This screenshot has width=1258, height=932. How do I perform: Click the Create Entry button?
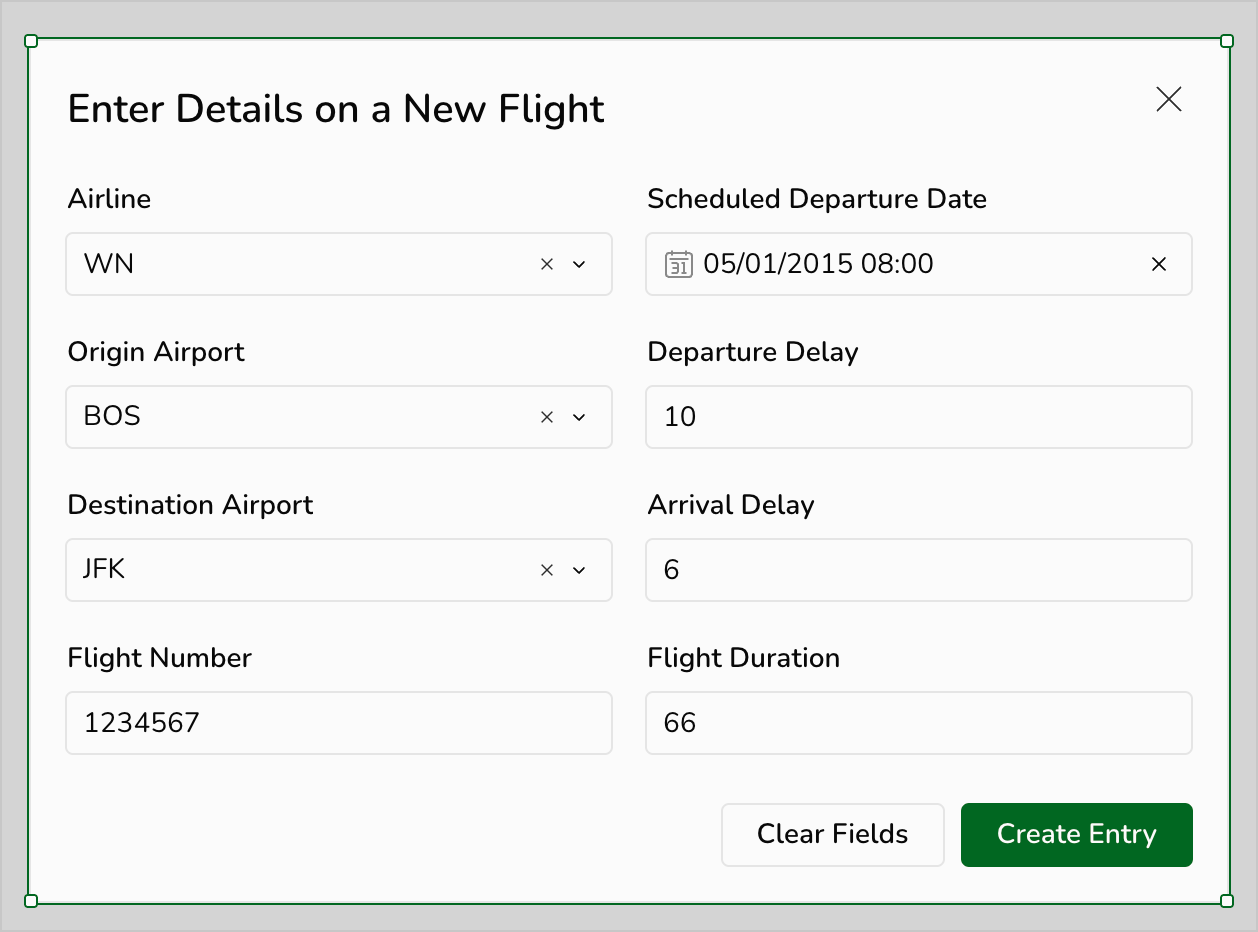(x=1076, y=834)
